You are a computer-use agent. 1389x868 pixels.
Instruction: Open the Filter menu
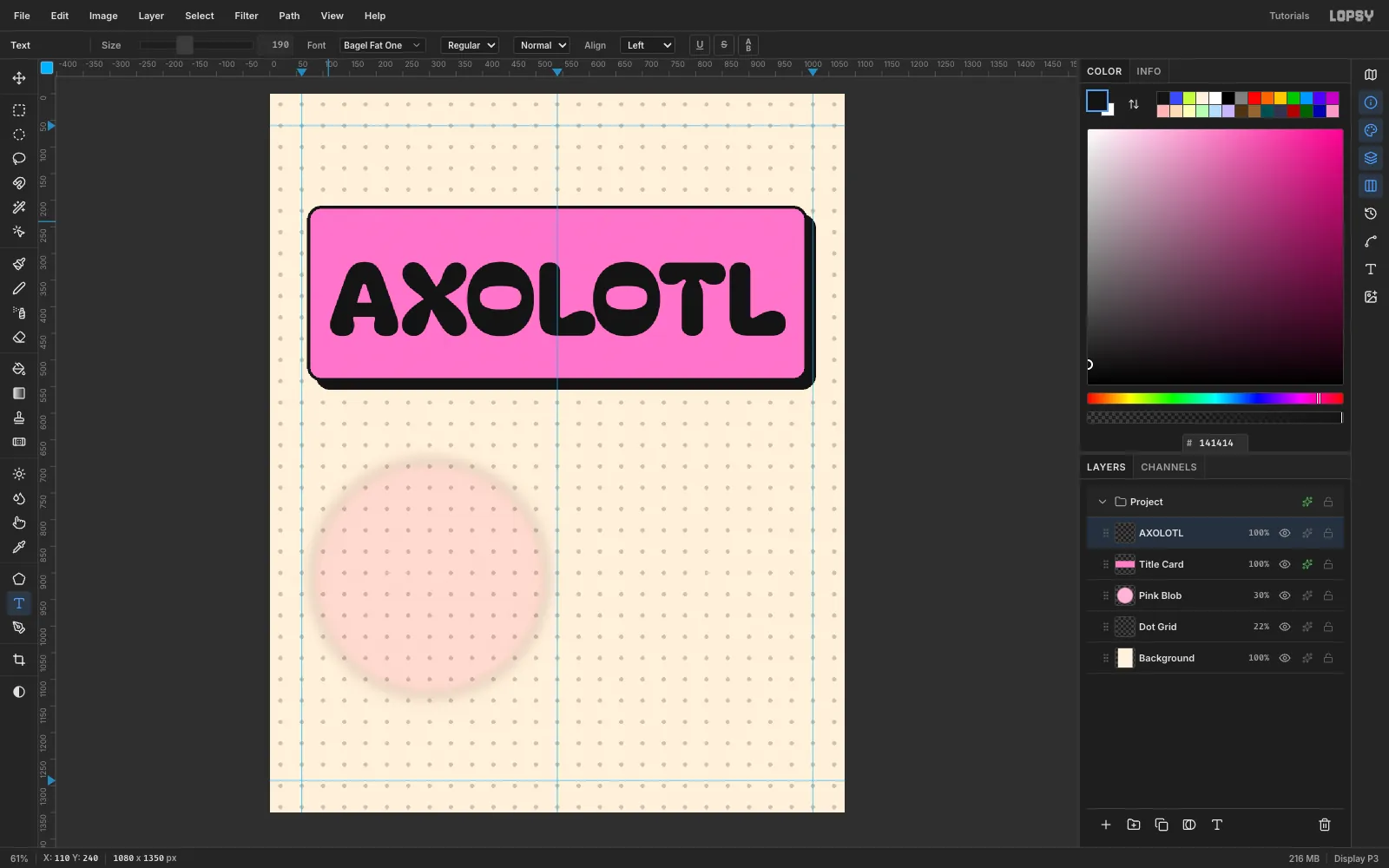pos(247,16)
